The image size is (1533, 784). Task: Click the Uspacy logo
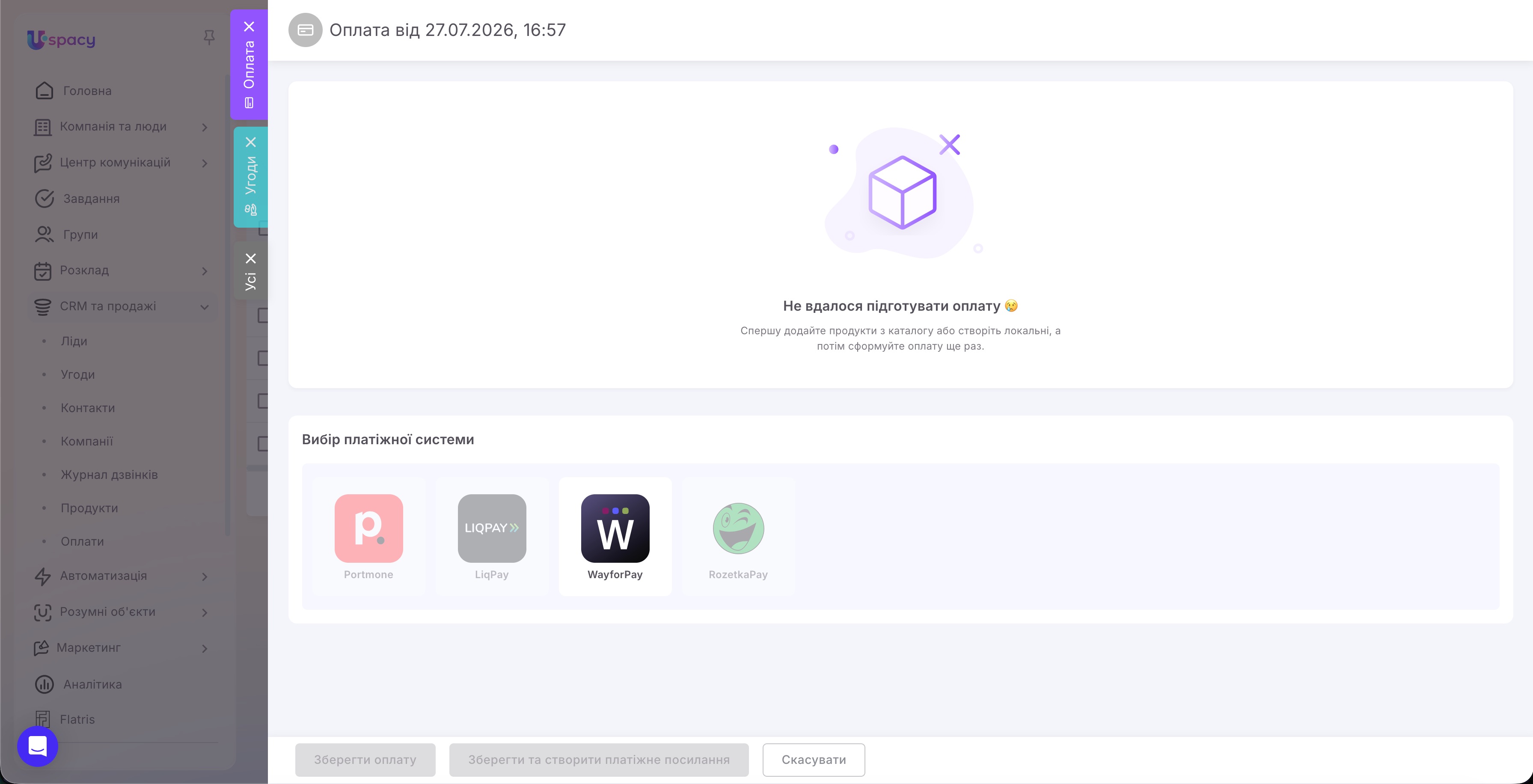click(61, 39)
